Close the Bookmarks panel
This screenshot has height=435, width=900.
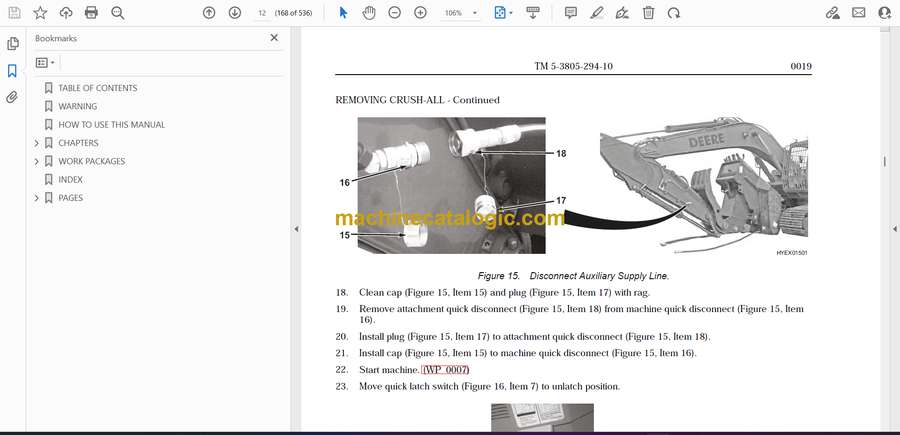274,38
